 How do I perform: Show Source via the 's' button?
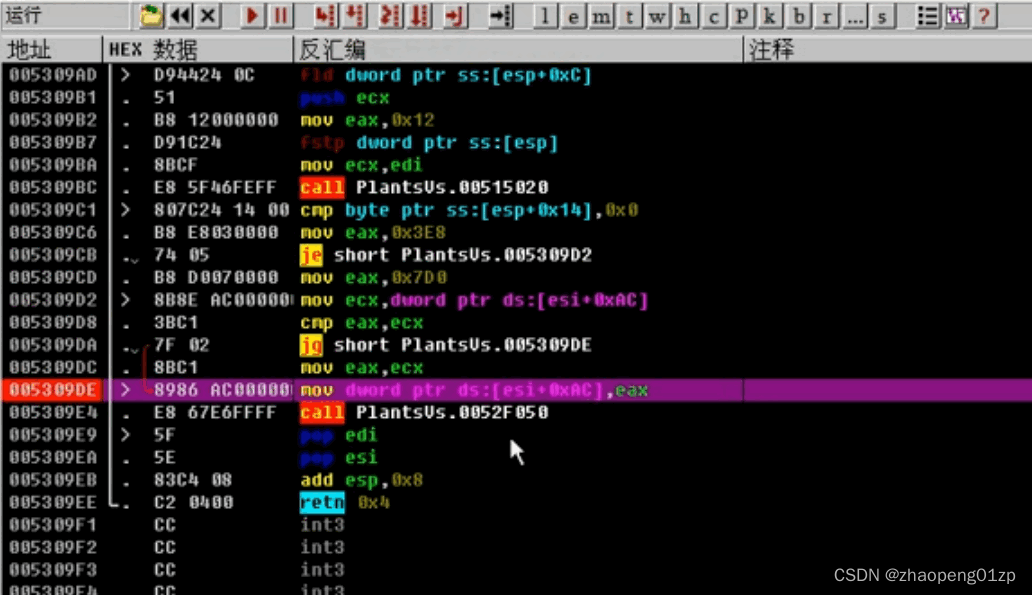click(x=882, y=16)
